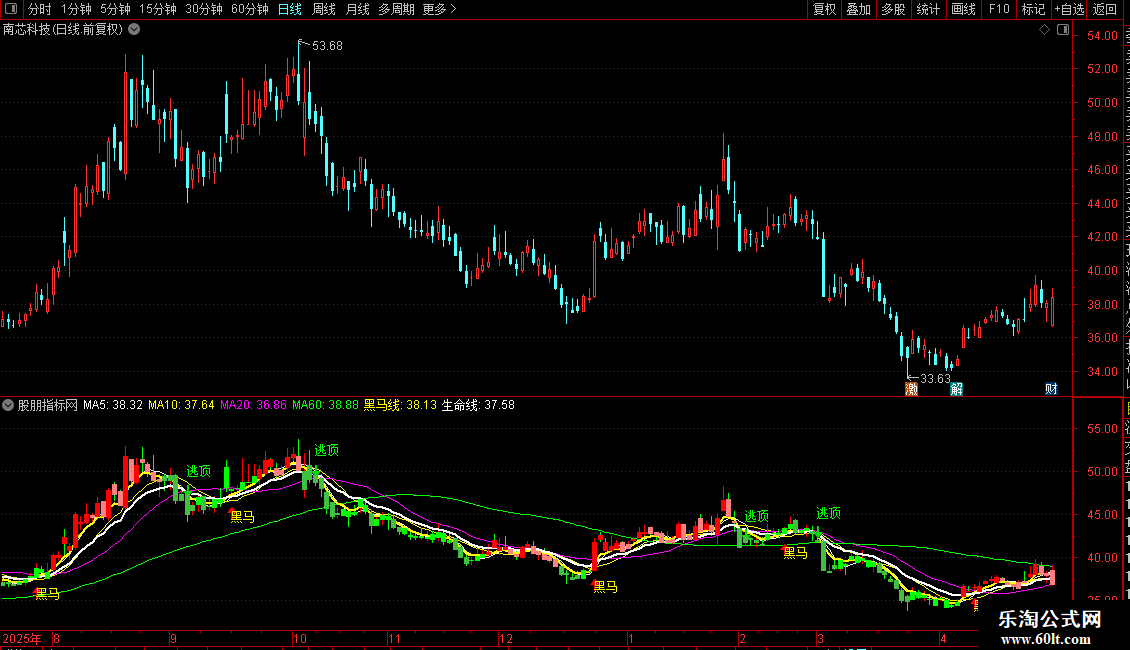Click the month 12 marker on time axis

pyautogui.click(x=506, y=638)
